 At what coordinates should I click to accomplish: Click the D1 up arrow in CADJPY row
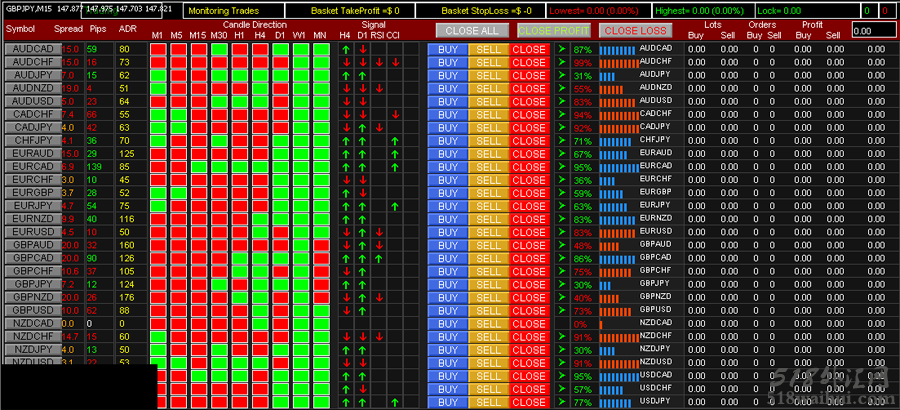pyautogui.click(x=363, y=127)
